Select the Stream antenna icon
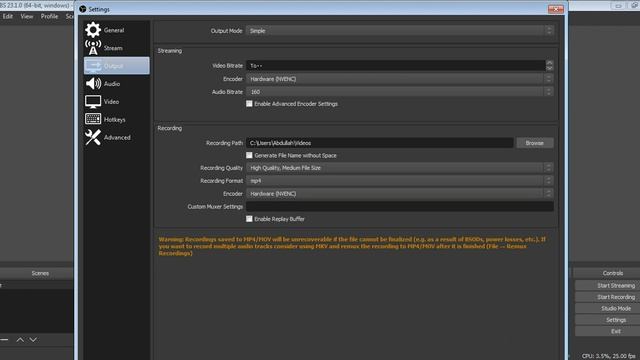 click(93, 47)
